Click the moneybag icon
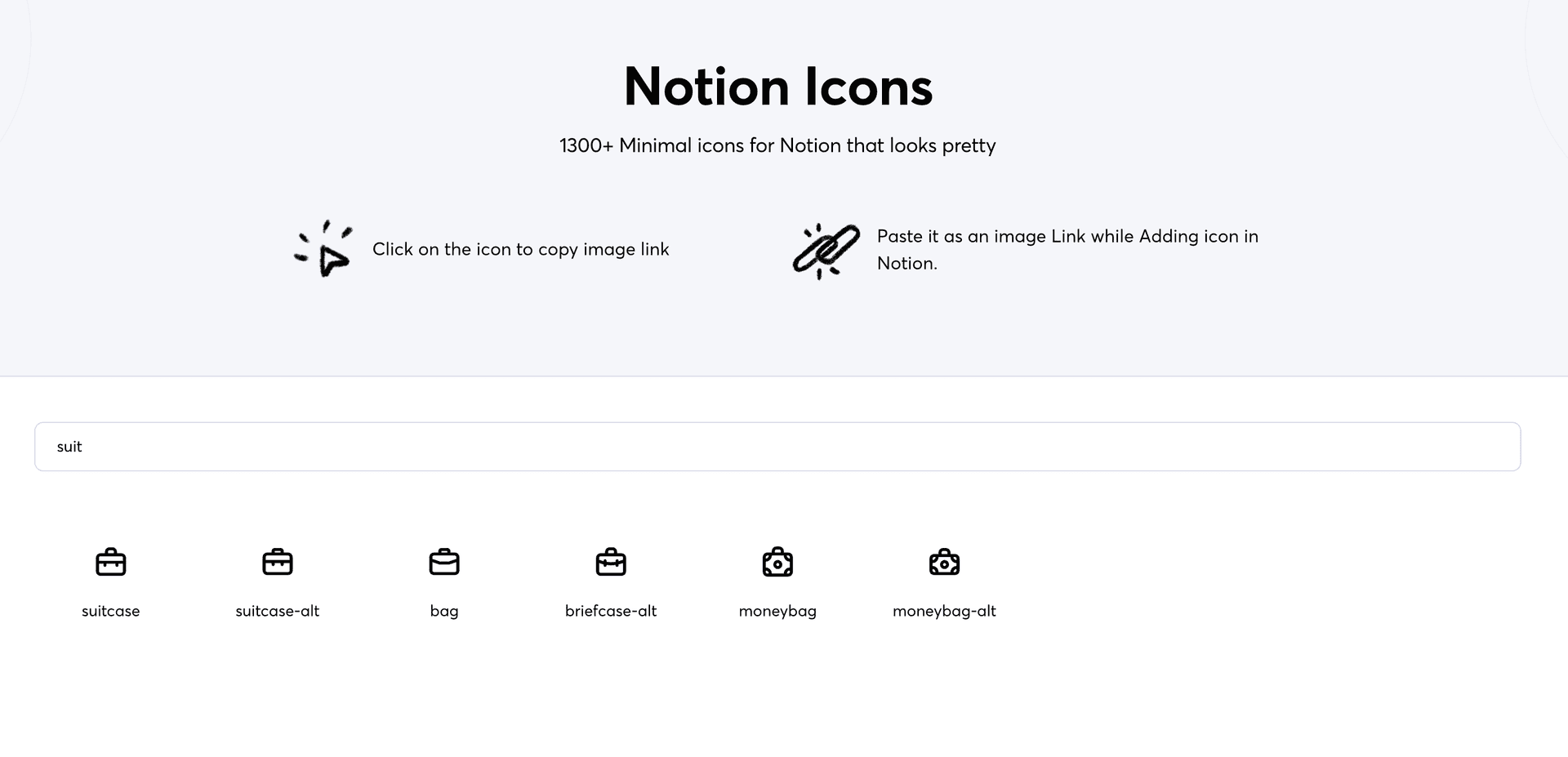 click(777, 563)
